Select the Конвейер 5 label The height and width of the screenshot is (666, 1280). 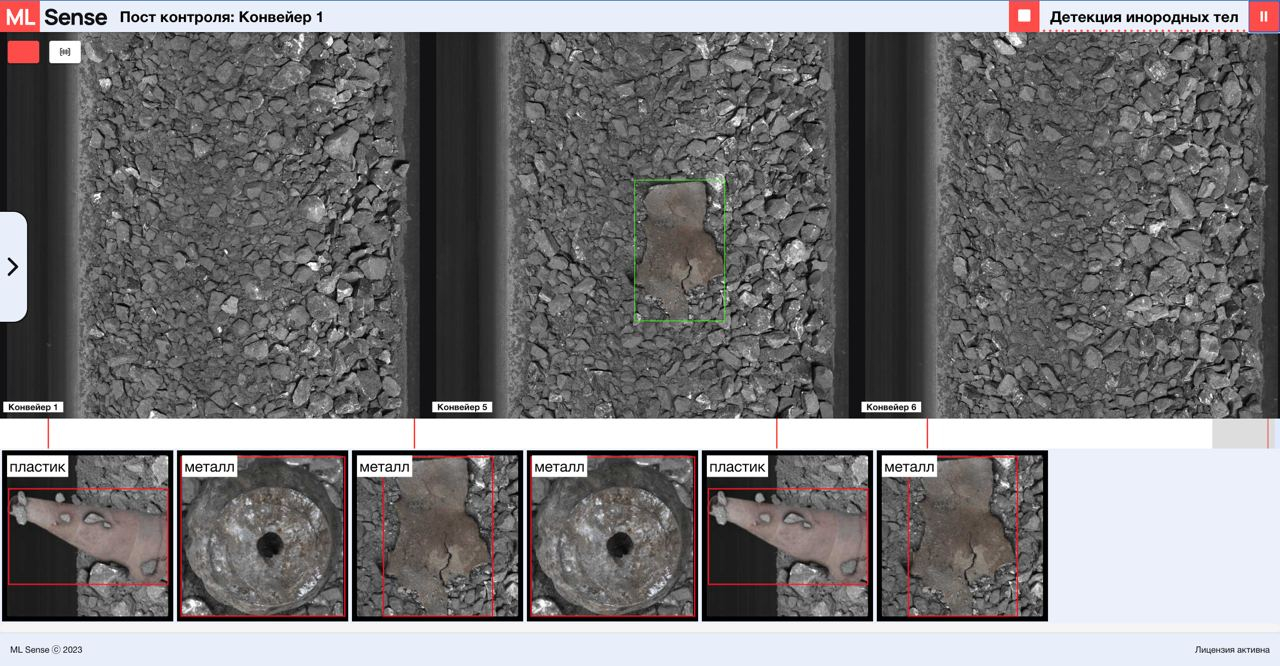(x=463, y=407)
